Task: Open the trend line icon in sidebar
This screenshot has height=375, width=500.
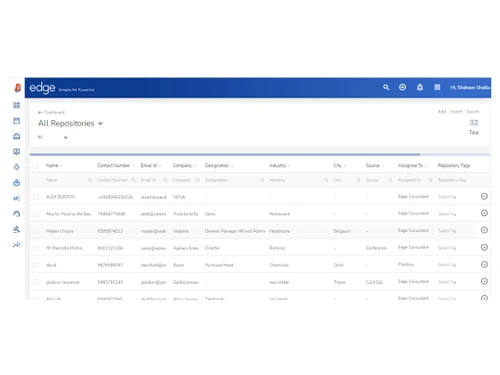Action: 17,245
